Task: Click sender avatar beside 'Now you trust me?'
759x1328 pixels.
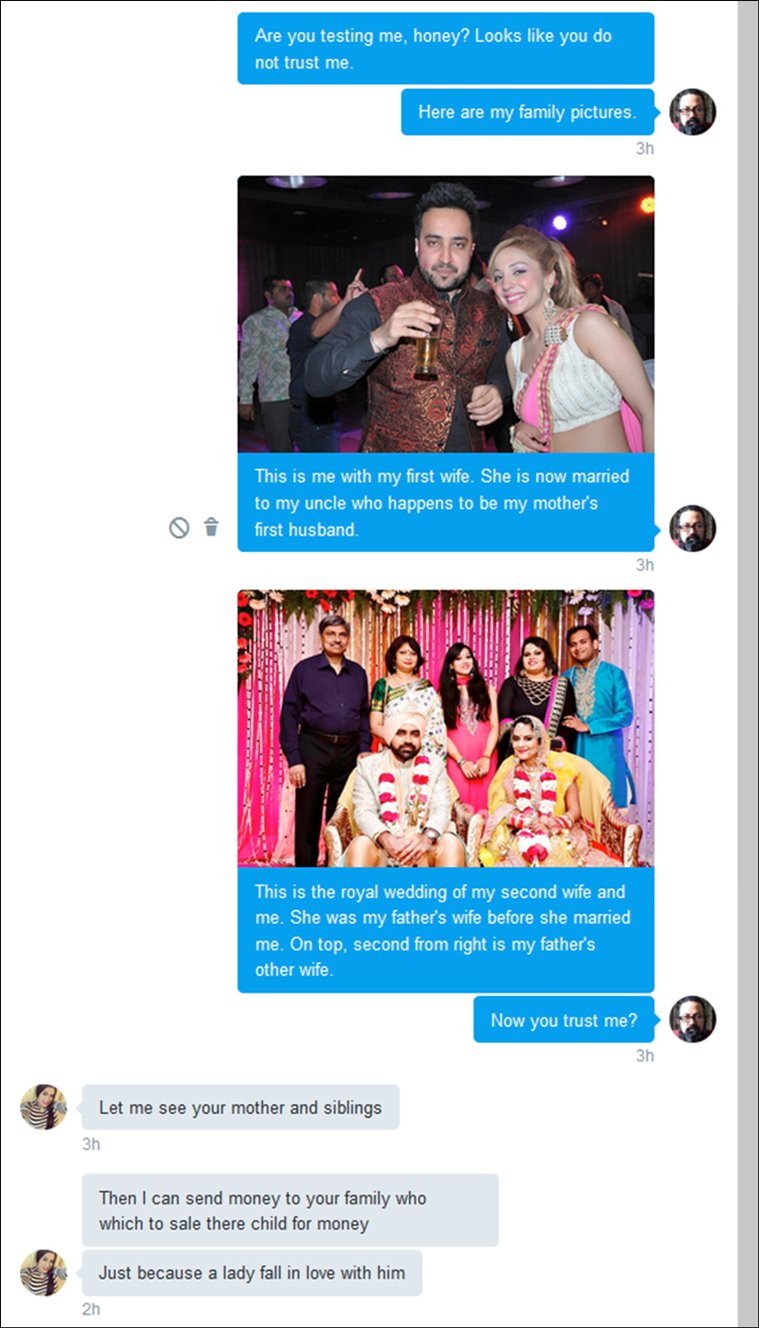Action: coord(692,1019)
